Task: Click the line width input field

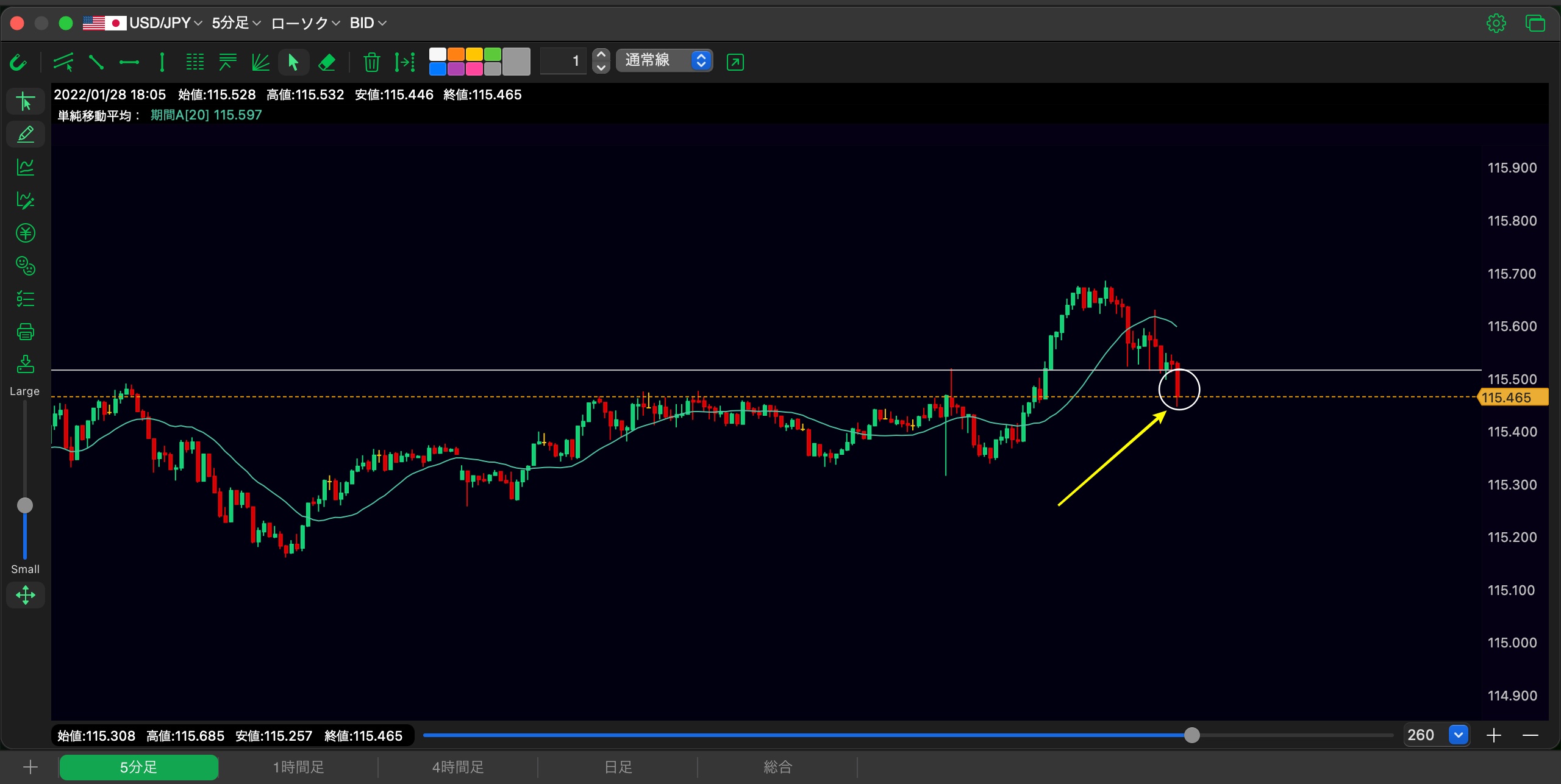Action: [563, 61]
